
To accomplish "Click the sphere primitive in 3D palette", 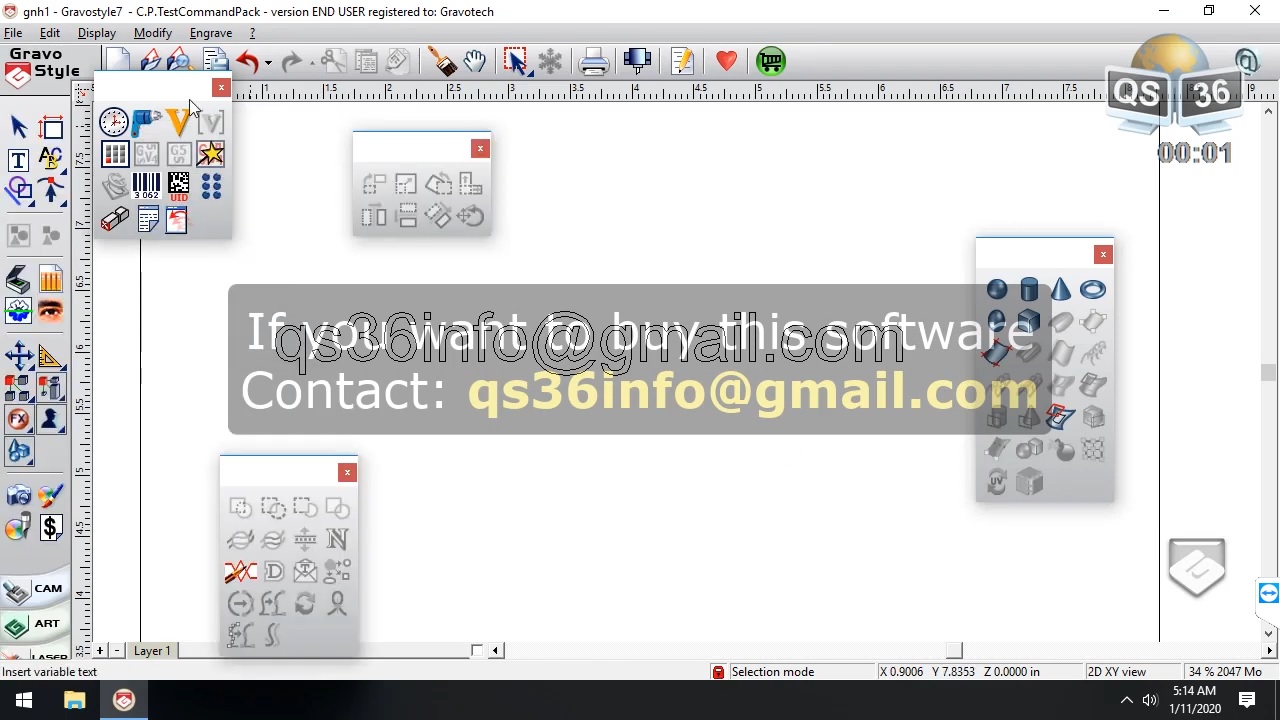I will point(997,289).
